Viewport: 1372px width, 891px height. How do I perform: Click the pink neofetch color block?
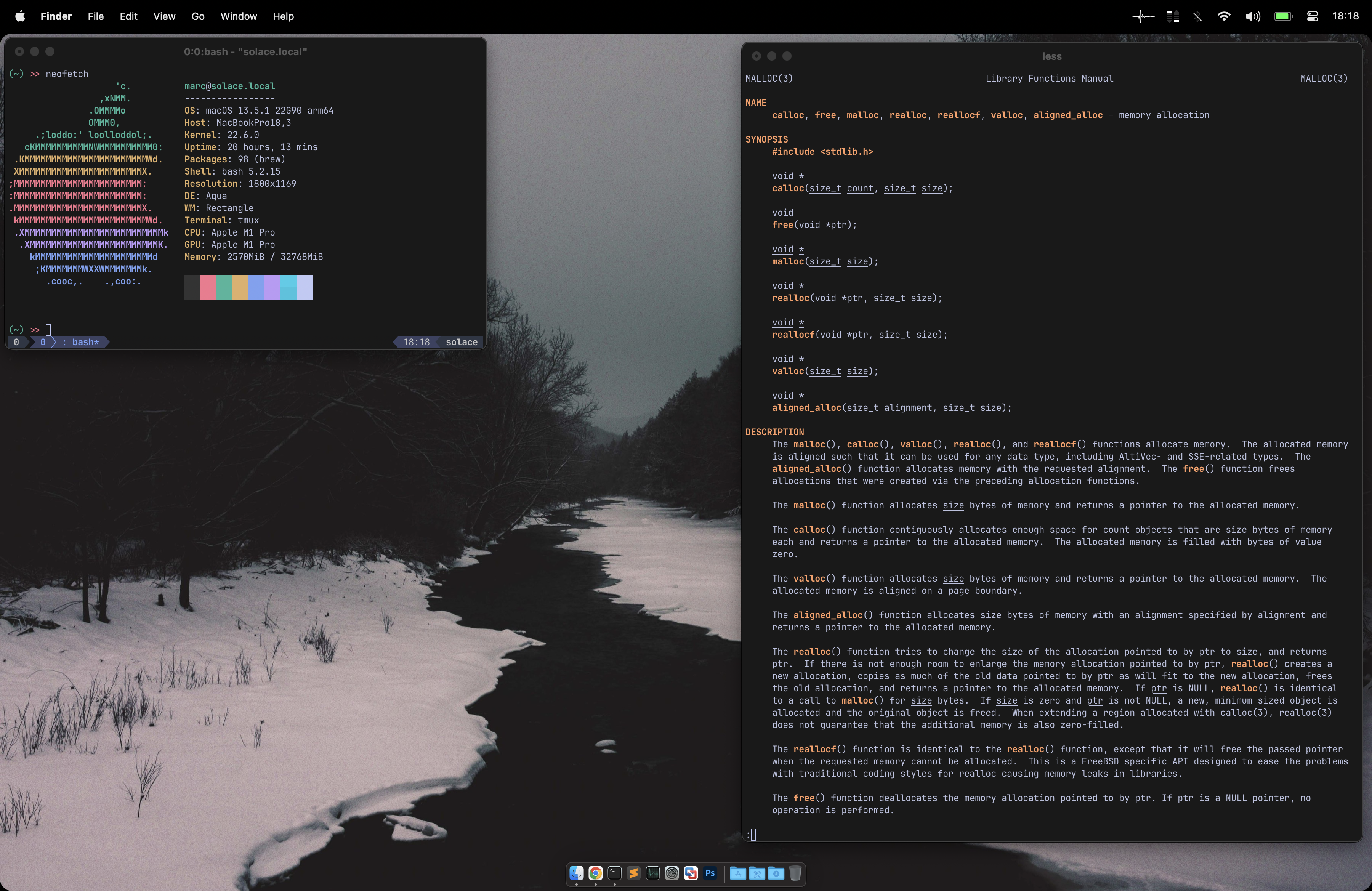click(x=208, y=287)
